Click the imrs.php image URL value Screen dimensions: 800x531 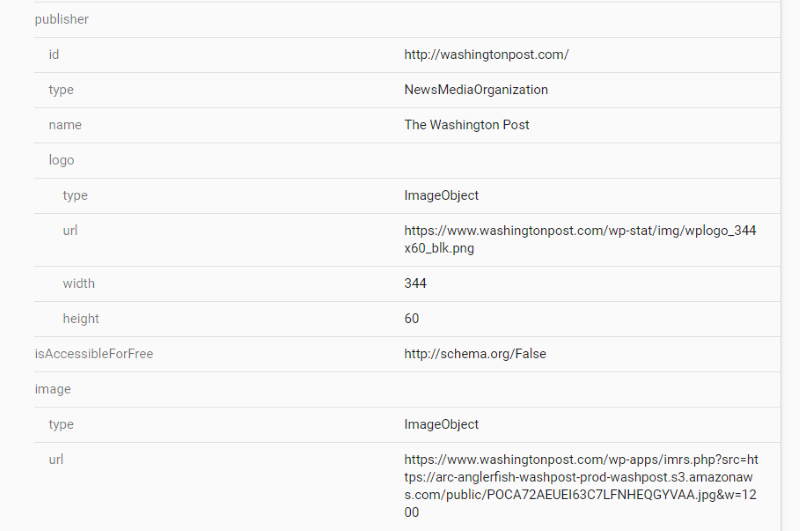[x=581, y=486]
